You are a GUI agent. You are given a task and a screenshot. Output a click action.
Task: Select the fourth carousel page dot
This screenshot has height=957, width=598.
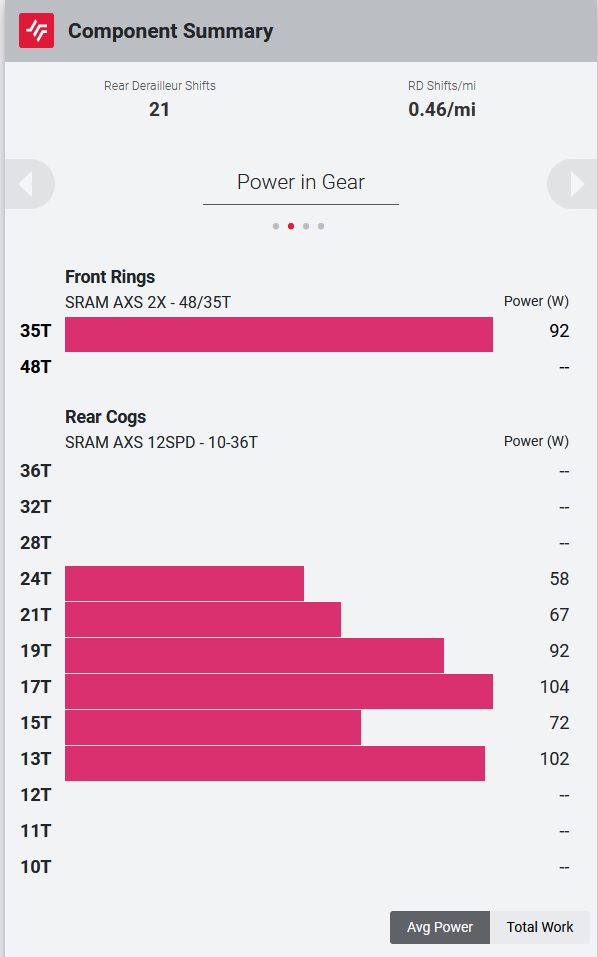(321, 226)
